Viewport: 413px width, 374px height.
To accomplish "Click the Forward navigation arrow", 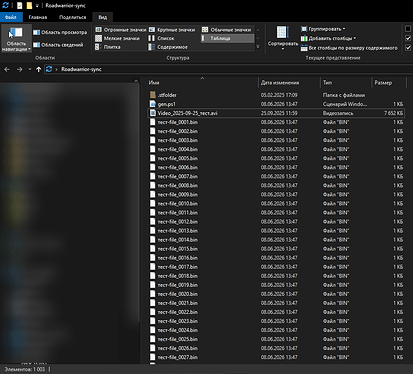I will (x=19, y=69).
